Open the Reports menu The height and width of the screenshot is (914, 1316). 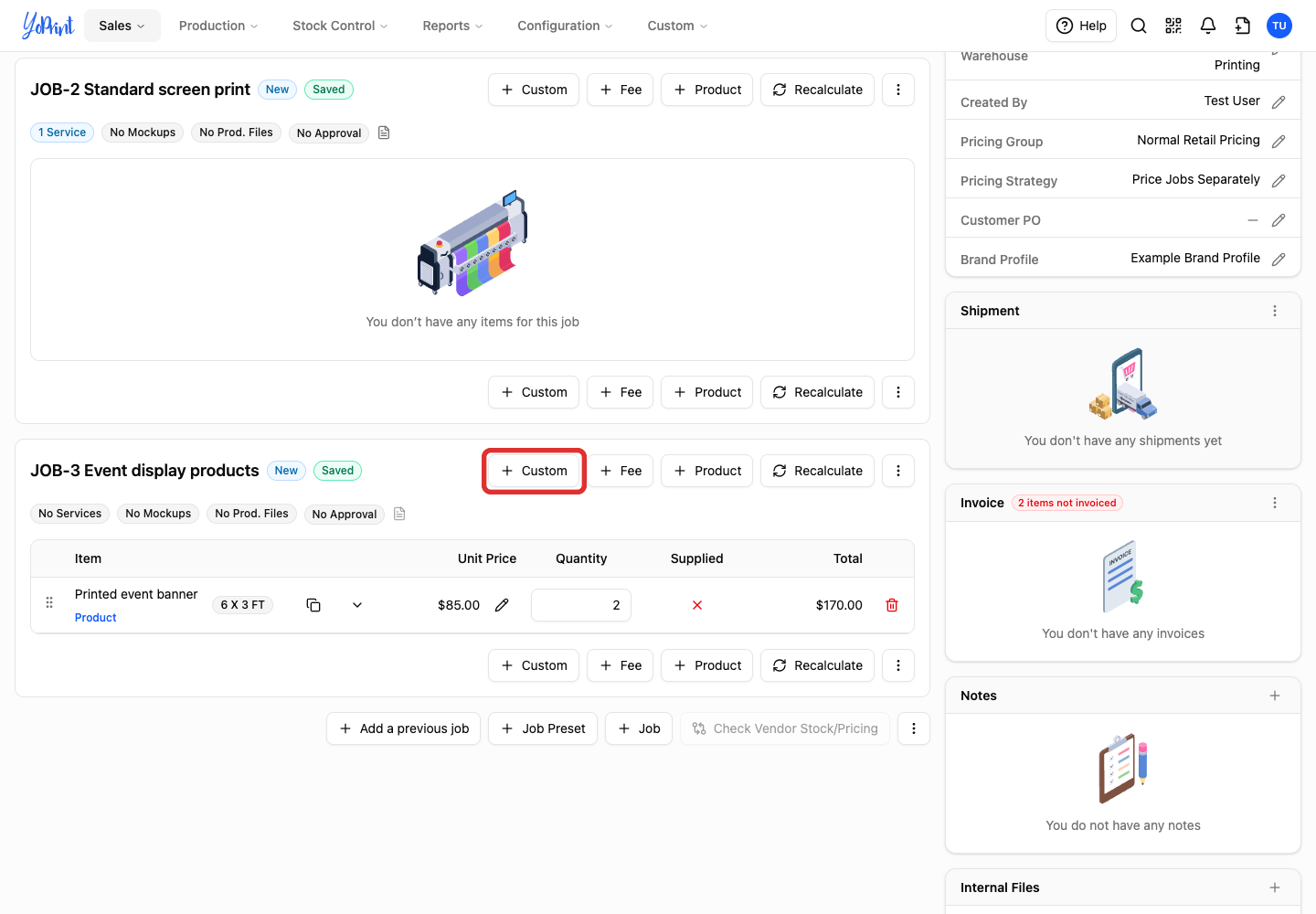coord(452,26)
